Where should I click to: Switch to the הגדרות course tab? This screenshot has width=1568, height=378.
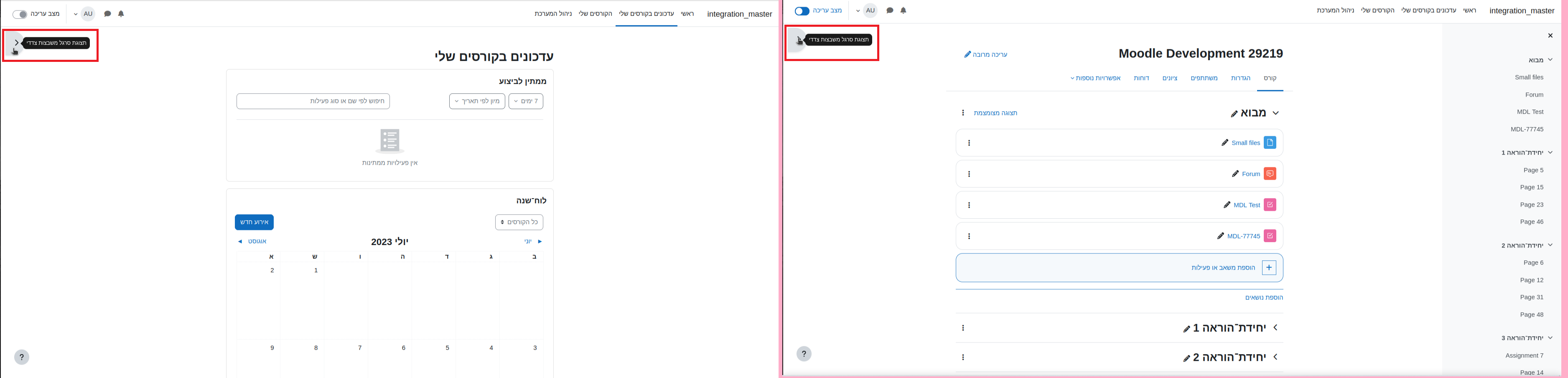click(x=1240, y=78)
